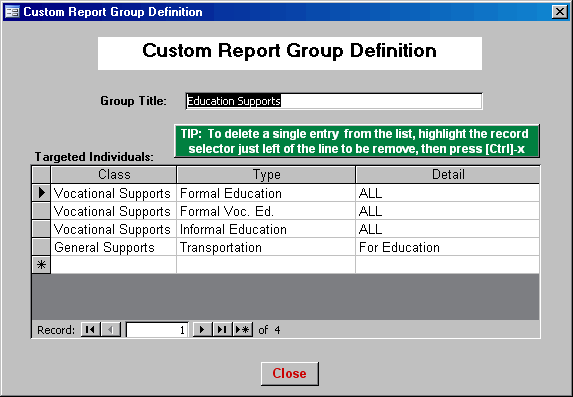Click the For Education detail cell
The width and height of the screenshot is (573, 397).
448,247
